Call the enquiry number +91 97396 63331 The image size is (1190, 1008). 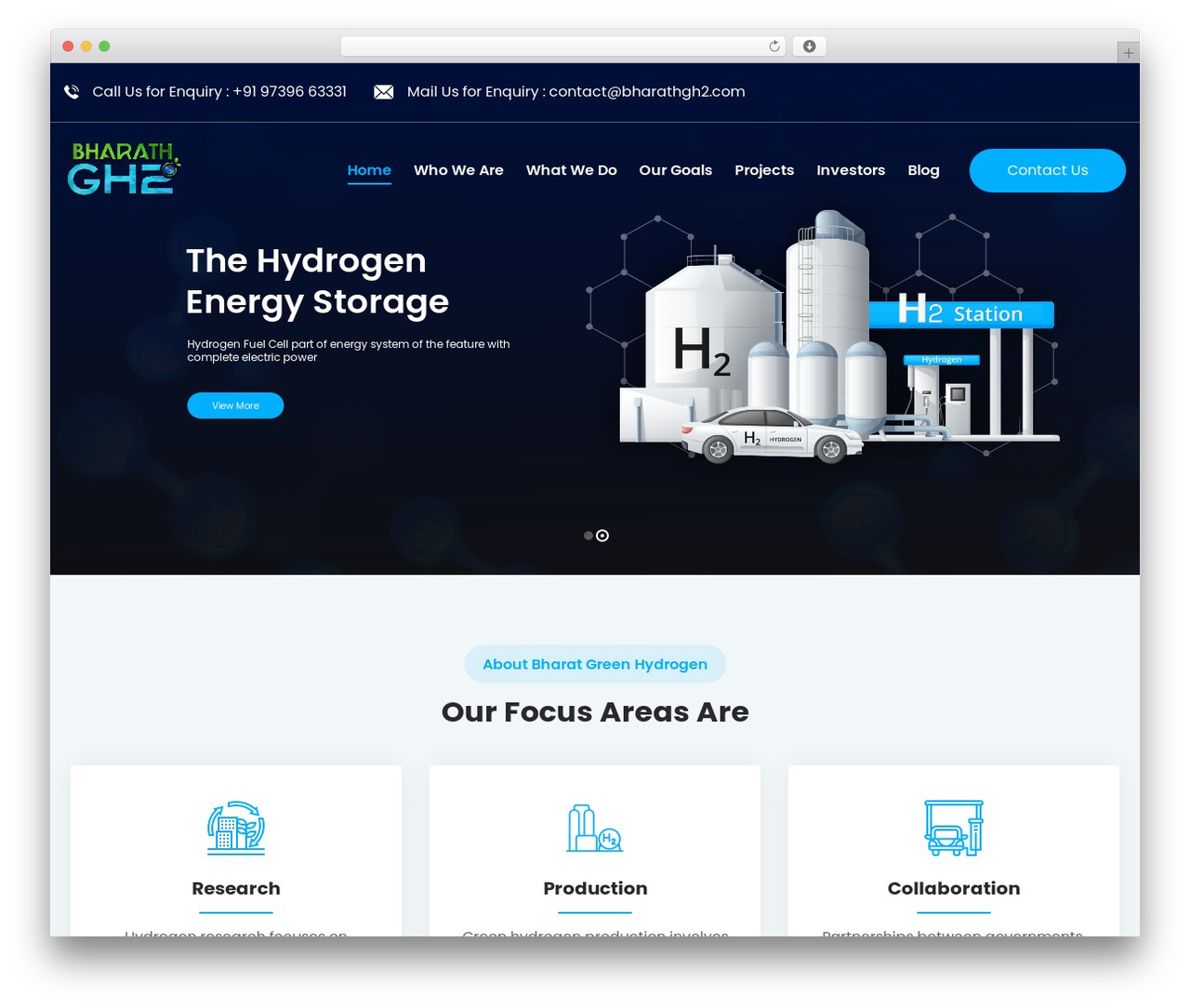289,92
